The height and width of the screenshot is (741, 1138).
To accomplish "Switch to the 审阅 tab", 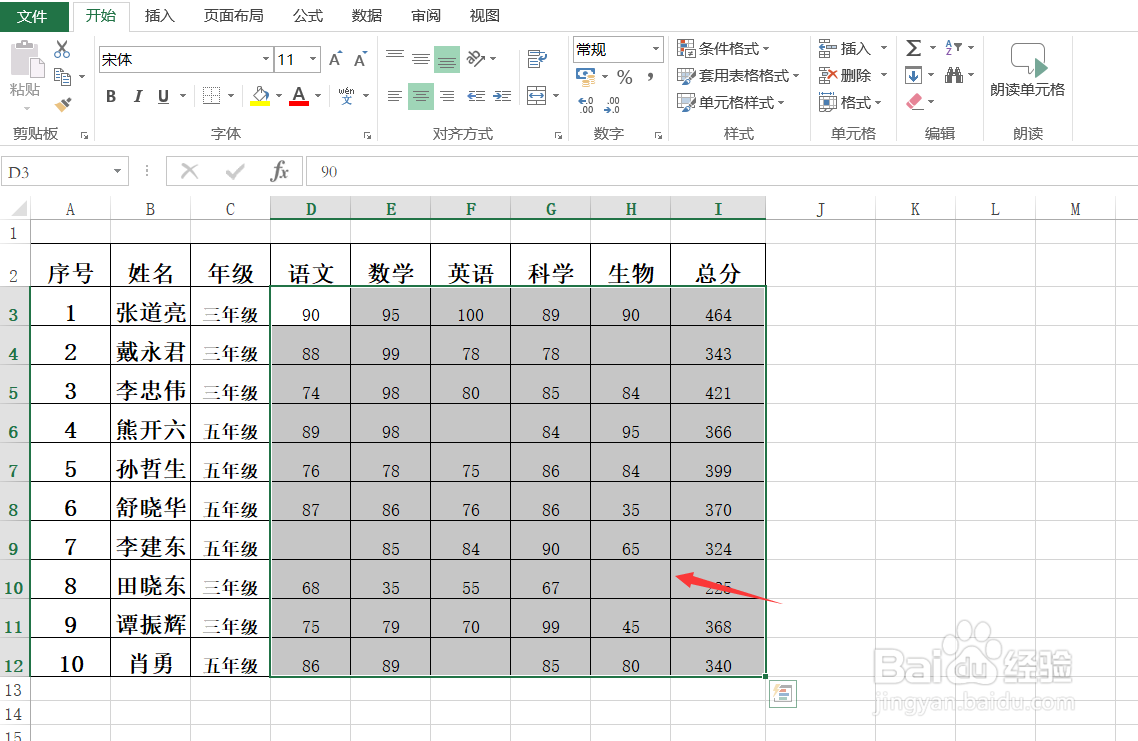I will pos(426,15).
